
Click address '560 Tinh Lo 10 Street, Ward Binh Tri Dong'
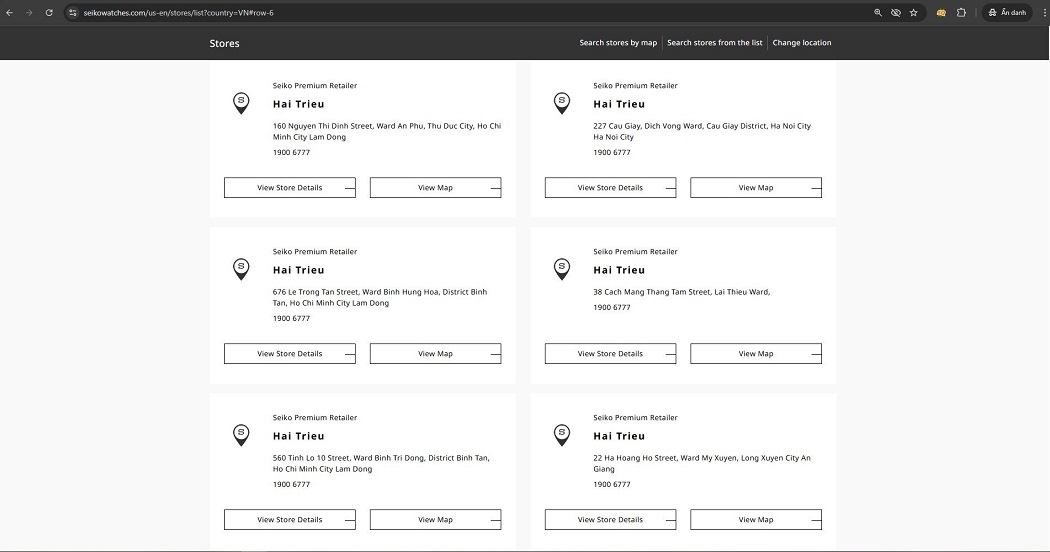tap(381, 464)
